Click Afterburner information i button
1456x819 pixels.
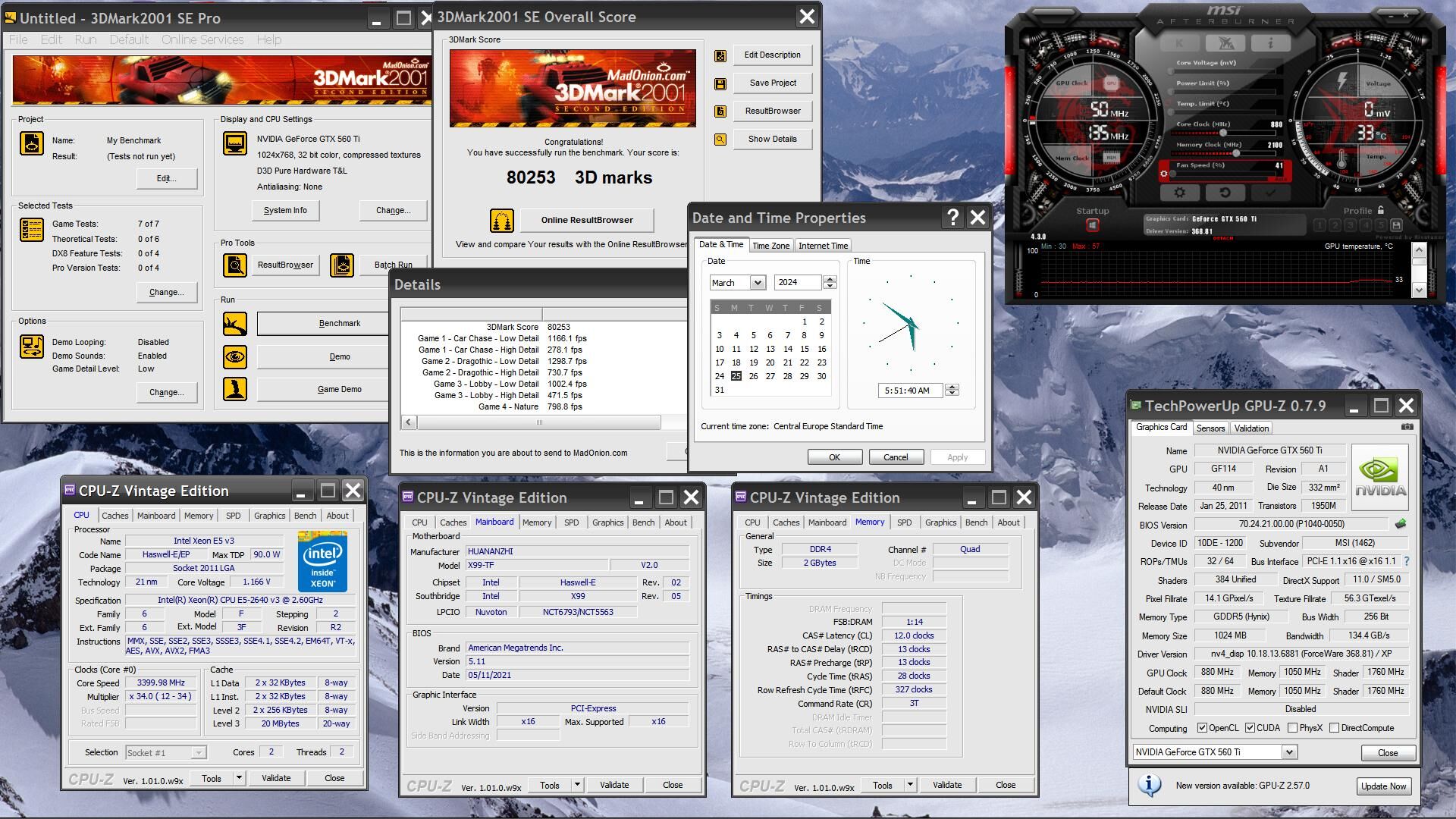(1270, 43)
